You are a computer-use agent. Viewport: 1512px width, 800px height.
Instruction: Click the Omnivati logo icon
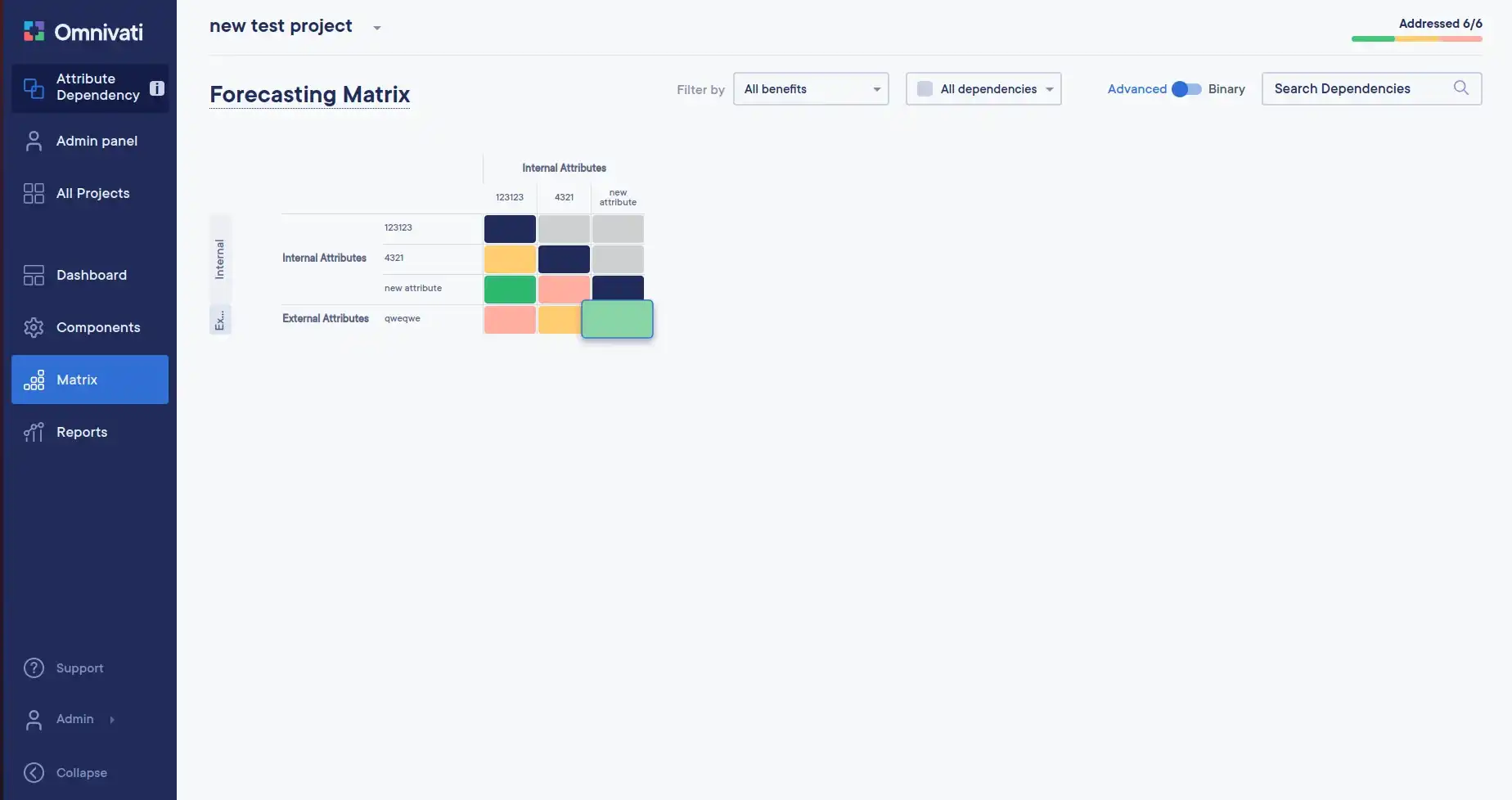(34, 32)
